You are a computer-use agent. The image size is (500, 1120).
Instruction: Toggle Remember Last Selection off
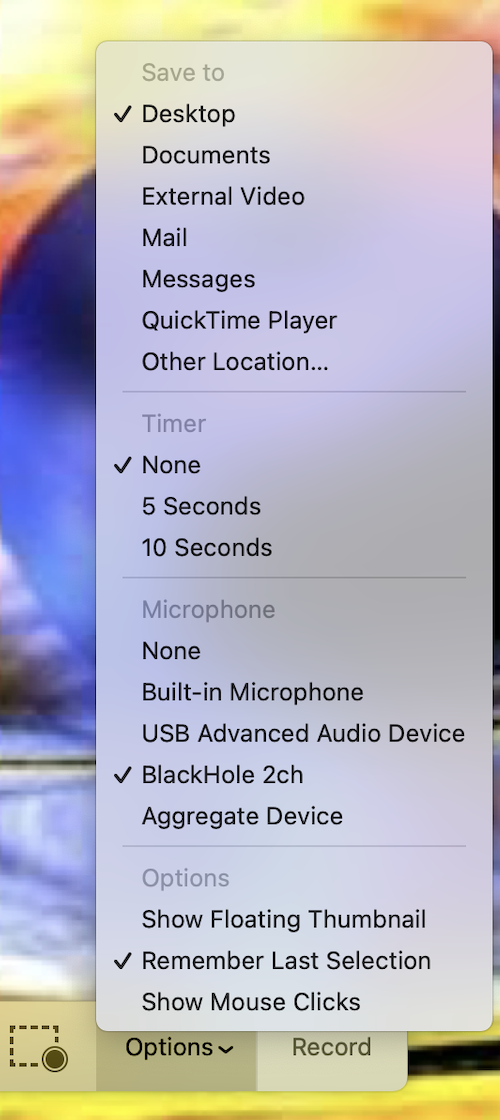pos(294,961)
